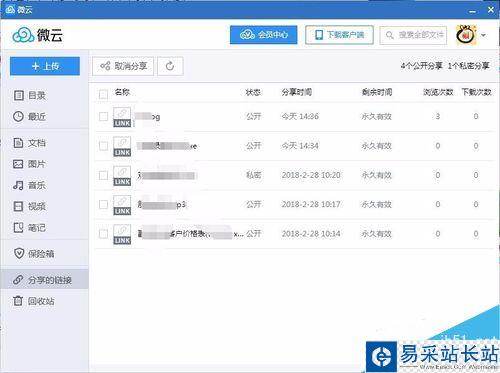Click the 2018-2-28 10:14 share time
The height and width of the screenshot is (373, 500).
click(x=311, y=234)
